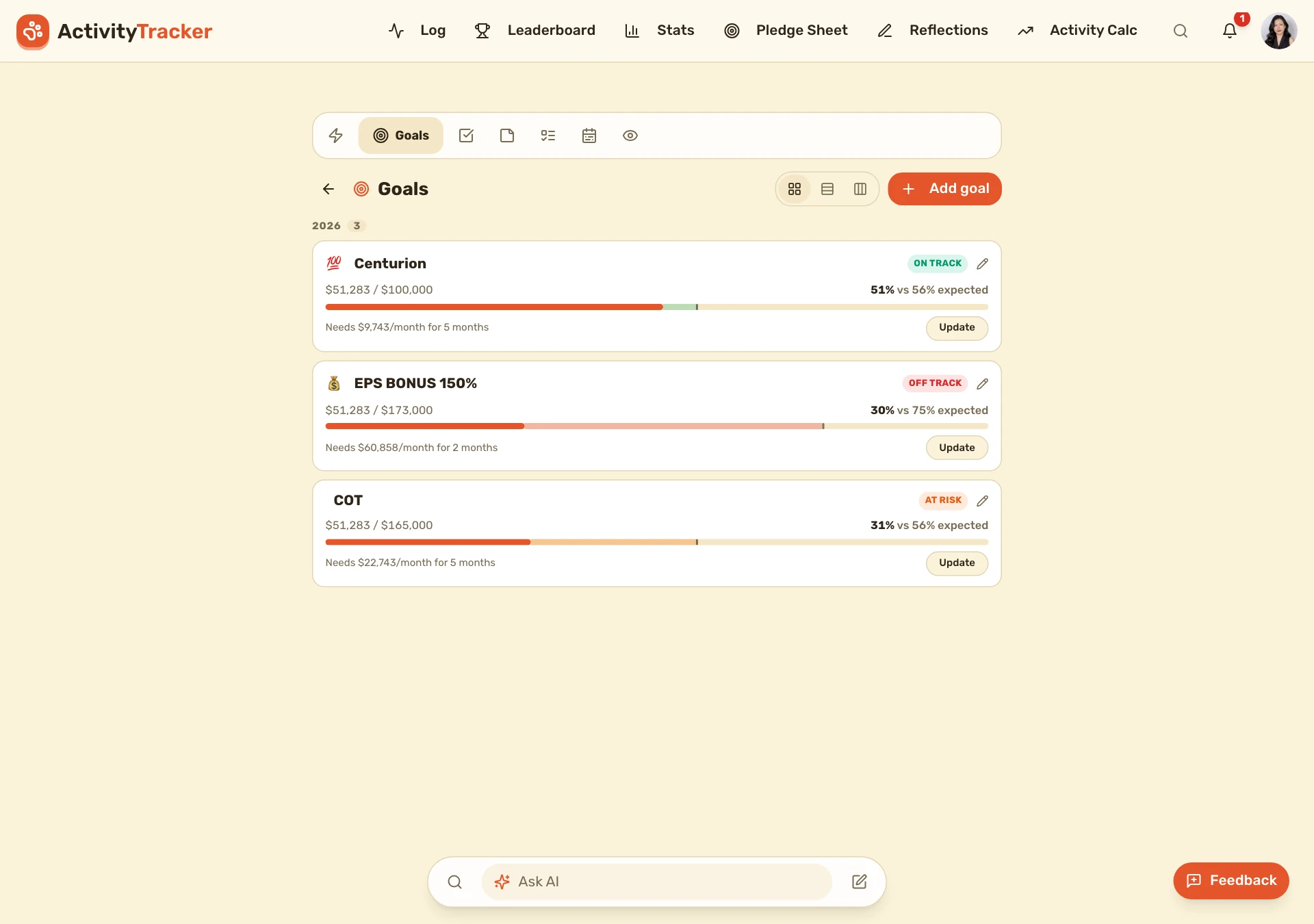Viewport: 1314px width, 924px height.
Task: Click the compose note icon in bottom bar
Action: tap(860, 882)
